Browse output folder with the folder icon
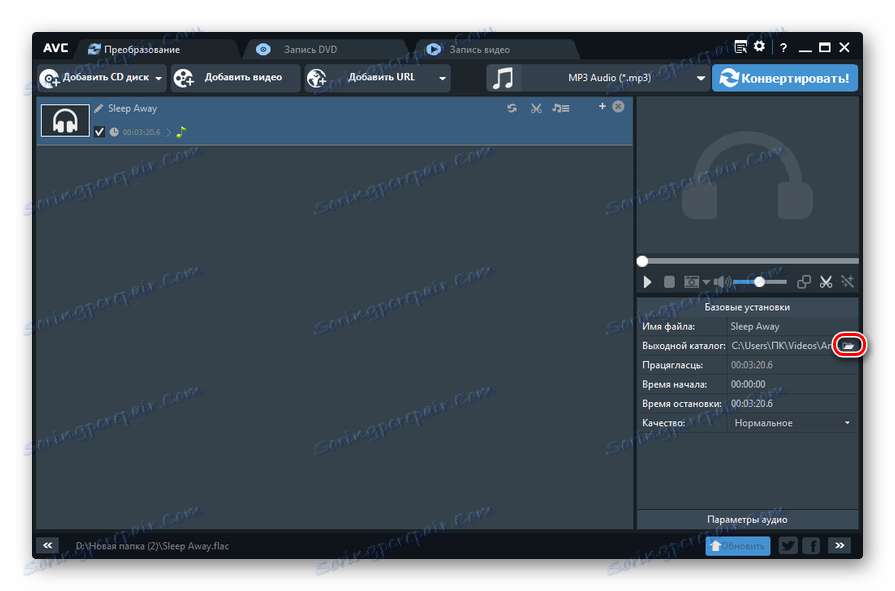895x591 pixels. [x=849, y=345]
